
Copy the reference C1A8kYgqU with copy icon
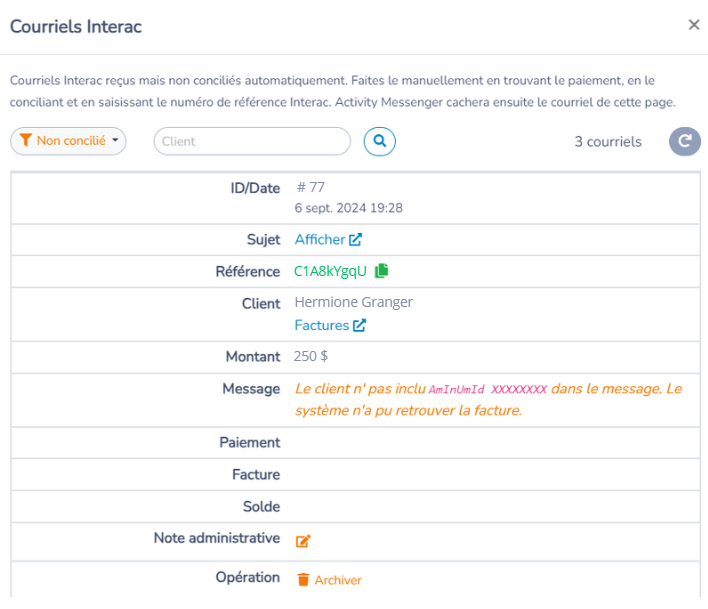tap(382, 270)
